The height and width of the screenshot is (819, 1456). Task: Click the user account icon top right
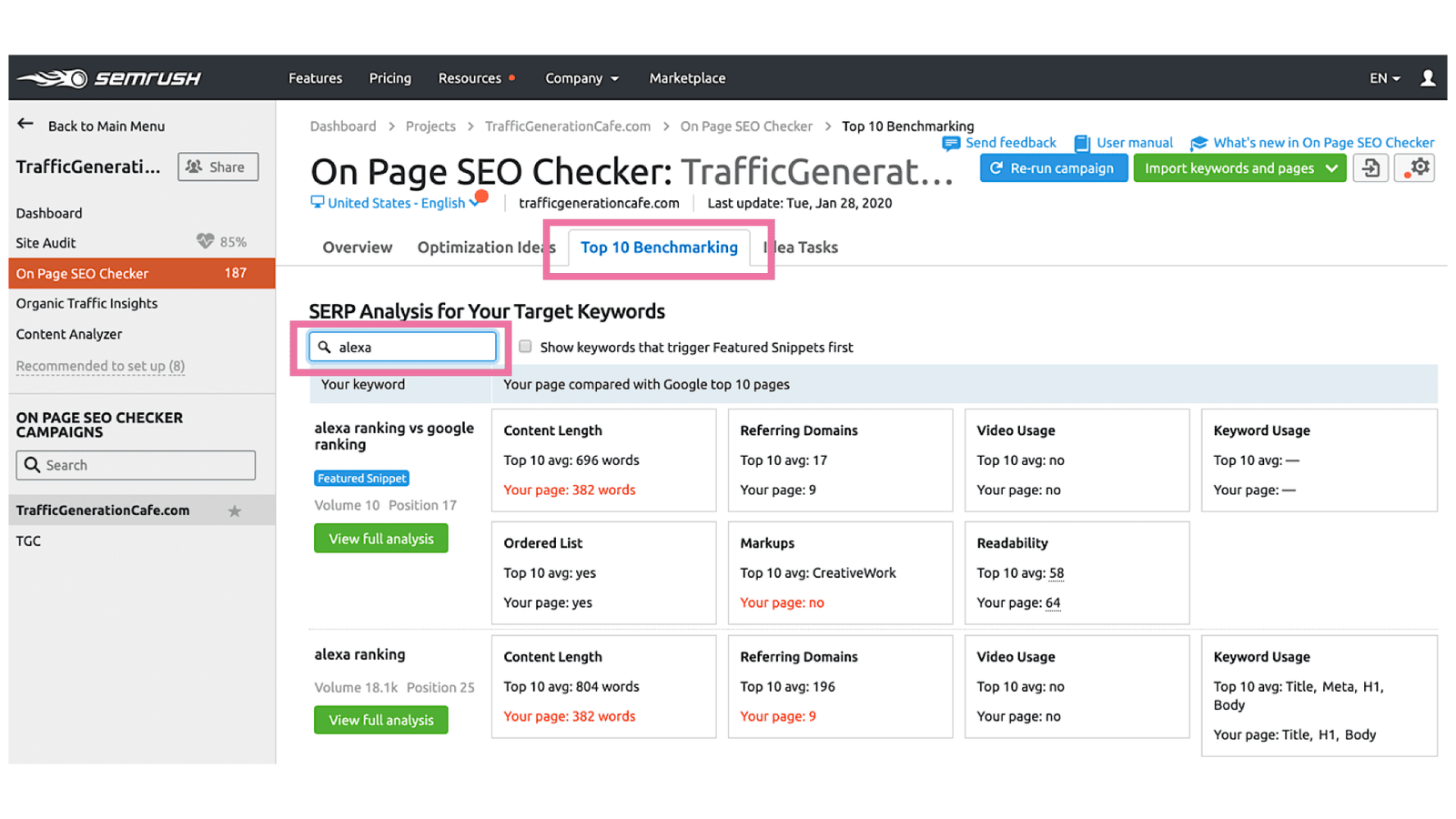click(x=1428, y=77)
